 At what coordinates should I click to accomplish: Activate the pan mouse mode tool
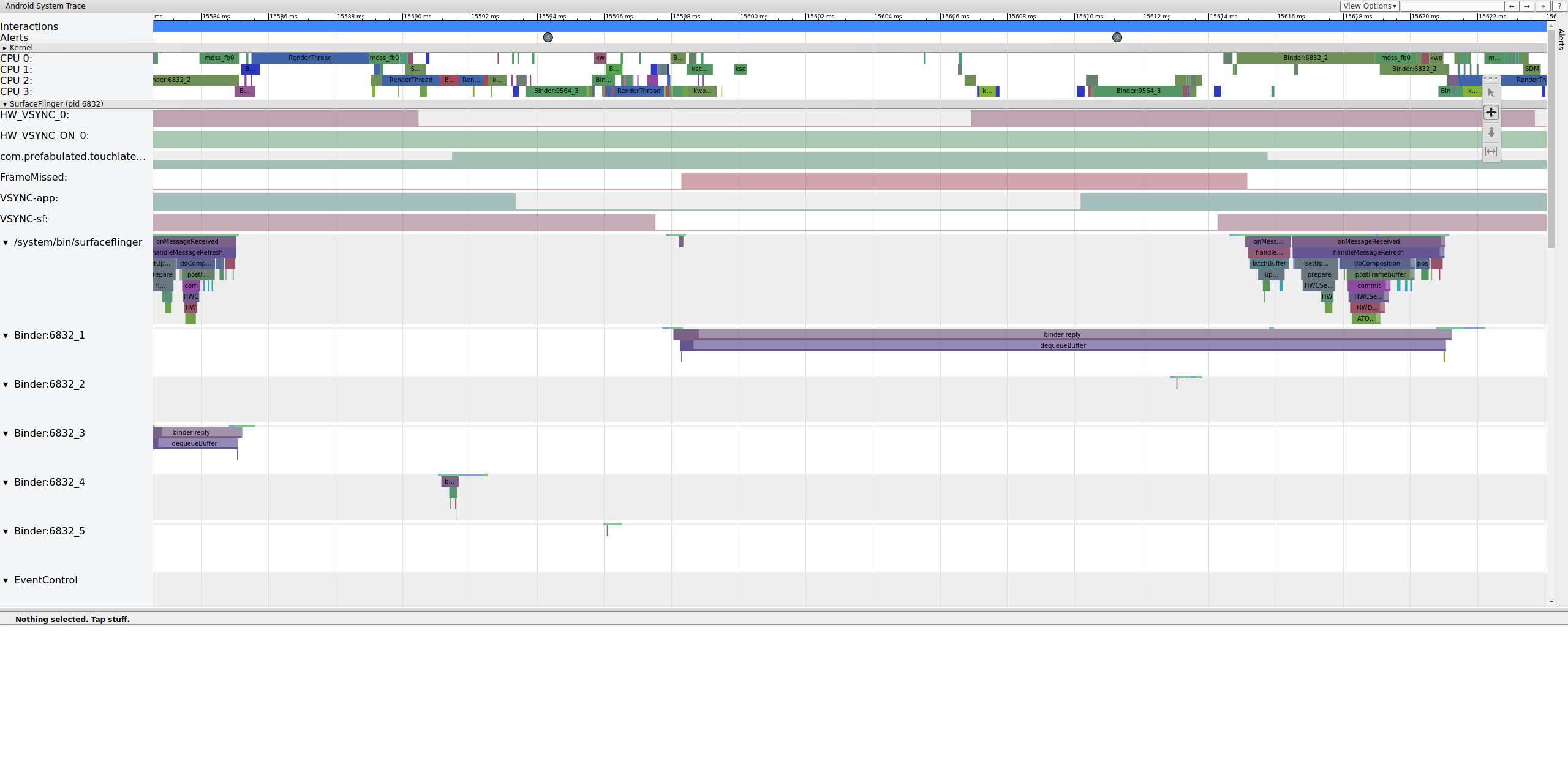tap(1491, 113)
